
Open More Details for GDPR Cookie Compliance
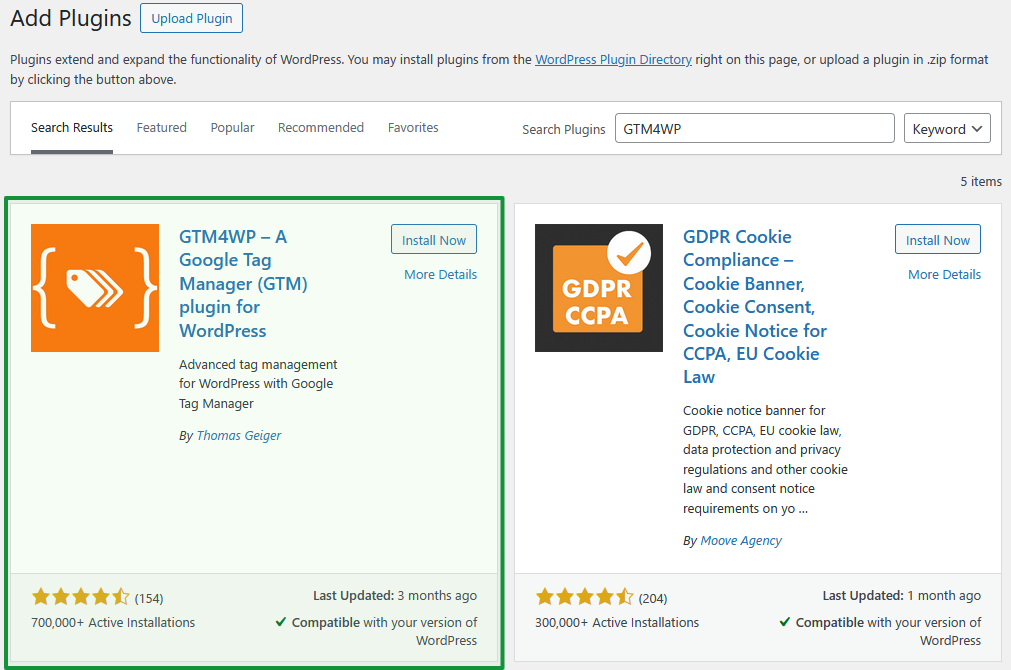[x=944, y=275]
